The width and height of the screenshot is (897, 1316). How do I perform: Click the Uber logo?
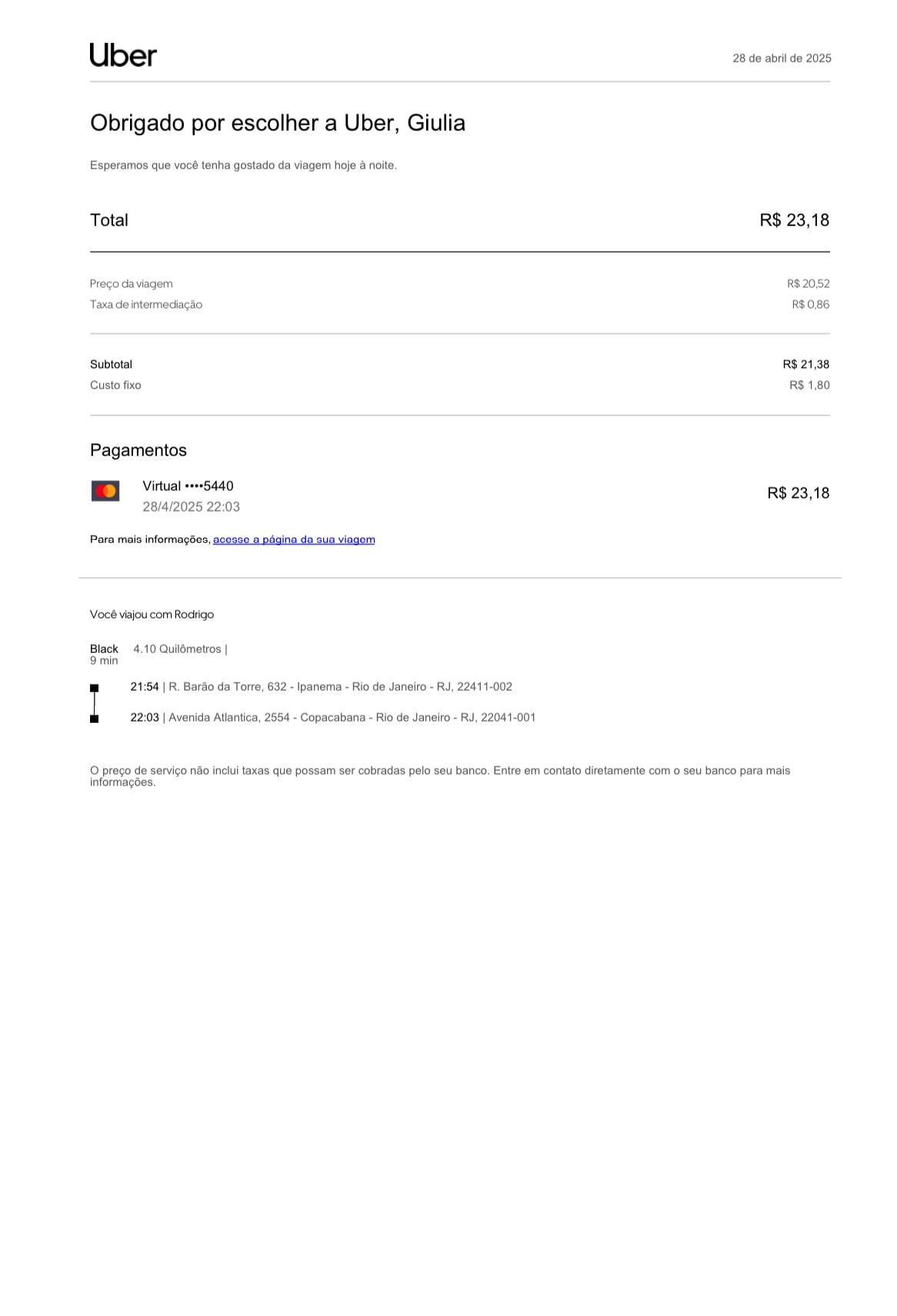coord(123,55)
